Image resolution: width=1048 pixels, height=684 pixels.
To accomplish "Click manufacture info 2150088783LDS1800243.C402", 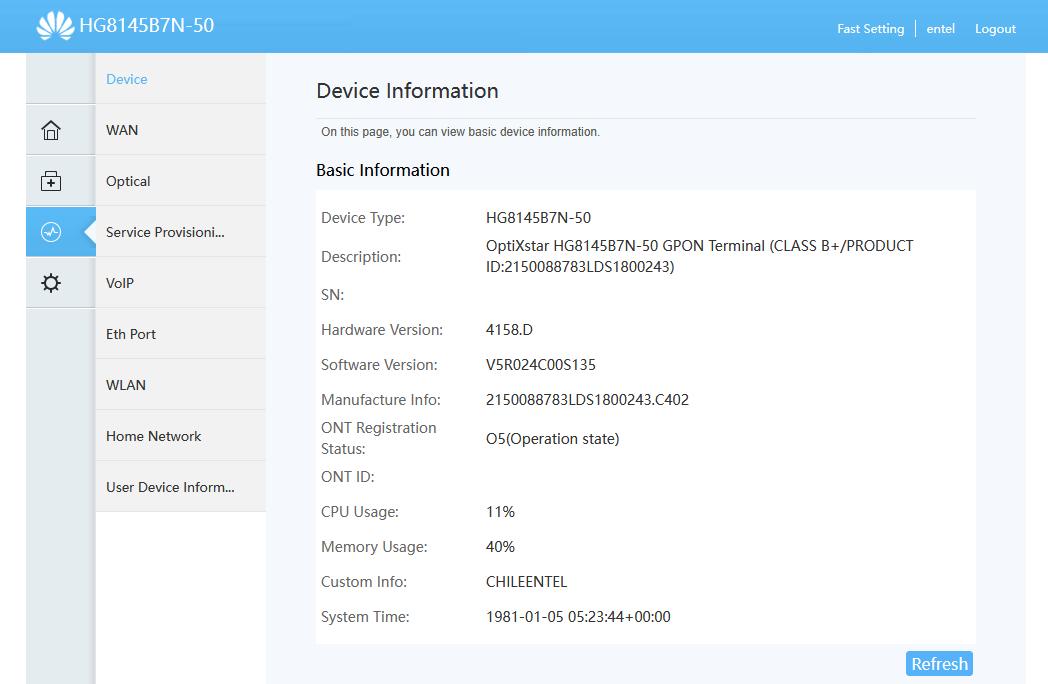I will pyautogui.click(x=587, y=400).
